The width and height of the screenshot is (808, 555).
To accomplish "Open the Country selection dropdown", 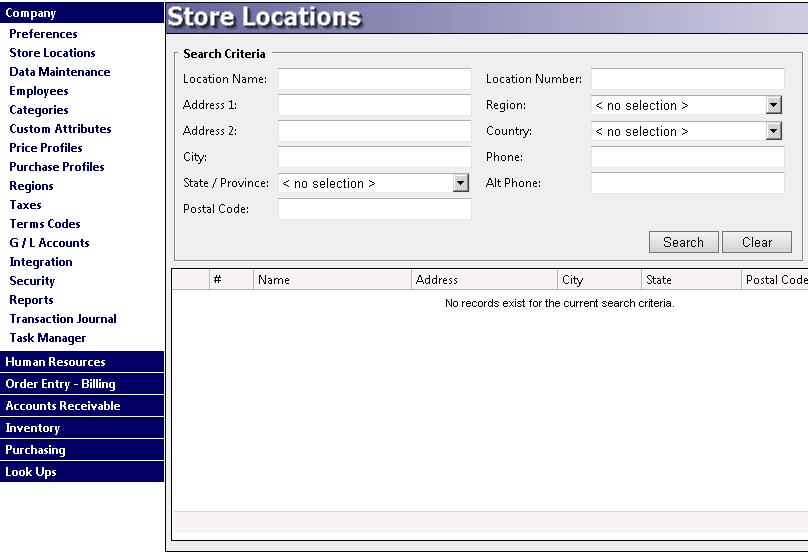I will point(773,132).
